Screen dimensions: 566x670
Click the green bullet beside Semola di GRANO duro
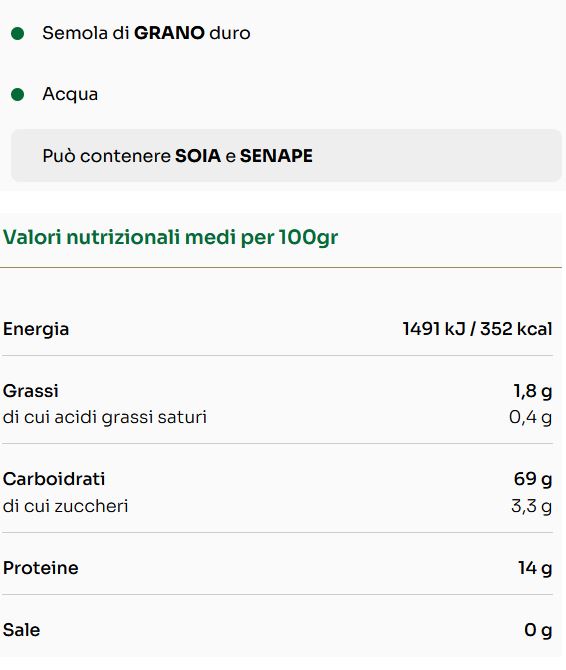[x=18, y=33]
